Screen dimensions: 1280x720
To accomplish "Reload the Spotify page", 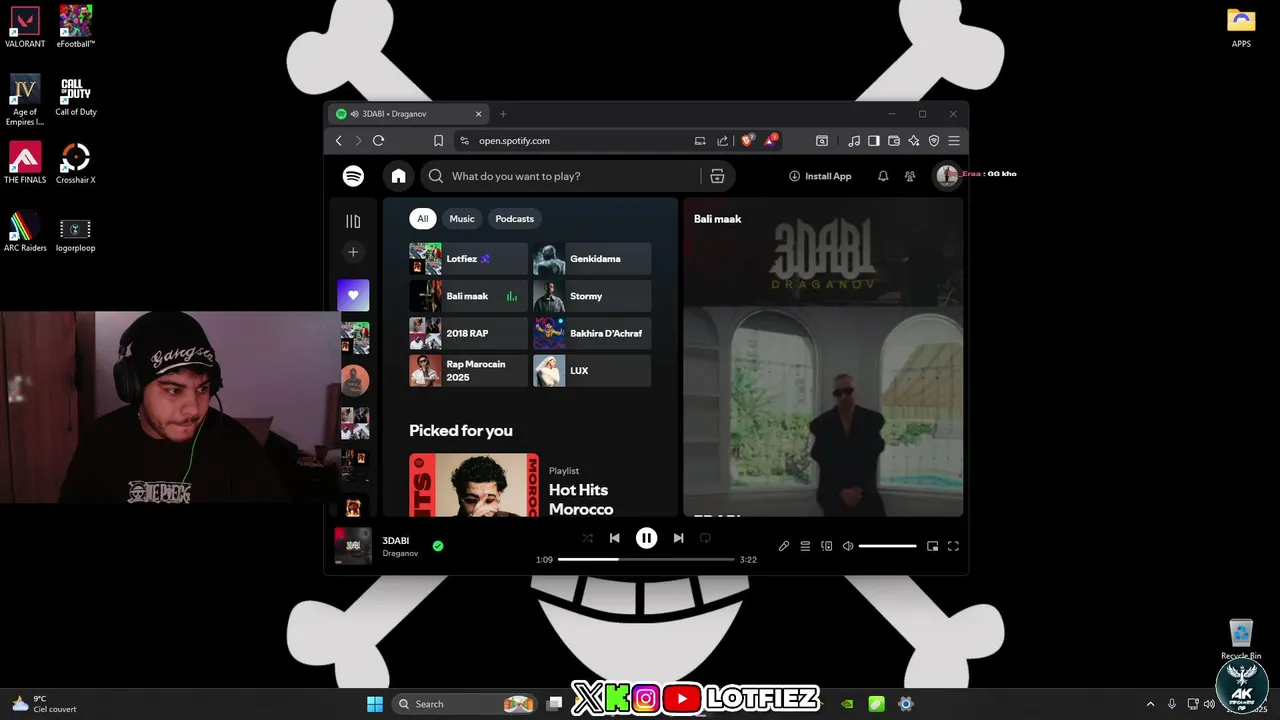I will [378, 141].
